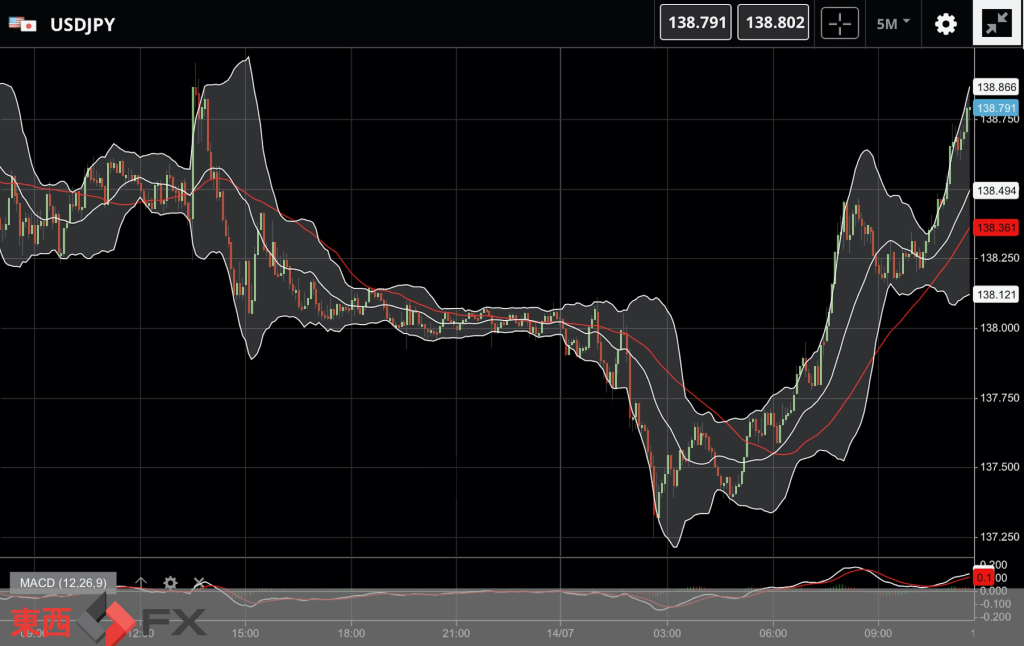Click the red 138.361 moving average label
Viewport: 1024px width, 646px height.
click(x=996, y=227)
